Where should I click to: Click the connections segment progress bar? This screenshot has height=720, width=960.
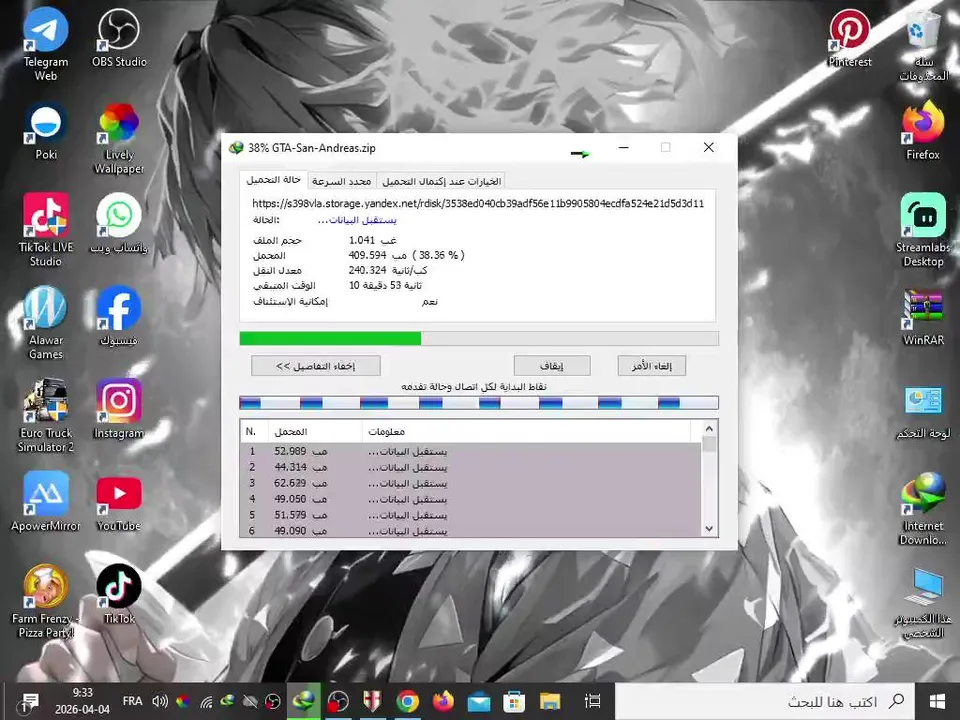[x=479, y=402]
